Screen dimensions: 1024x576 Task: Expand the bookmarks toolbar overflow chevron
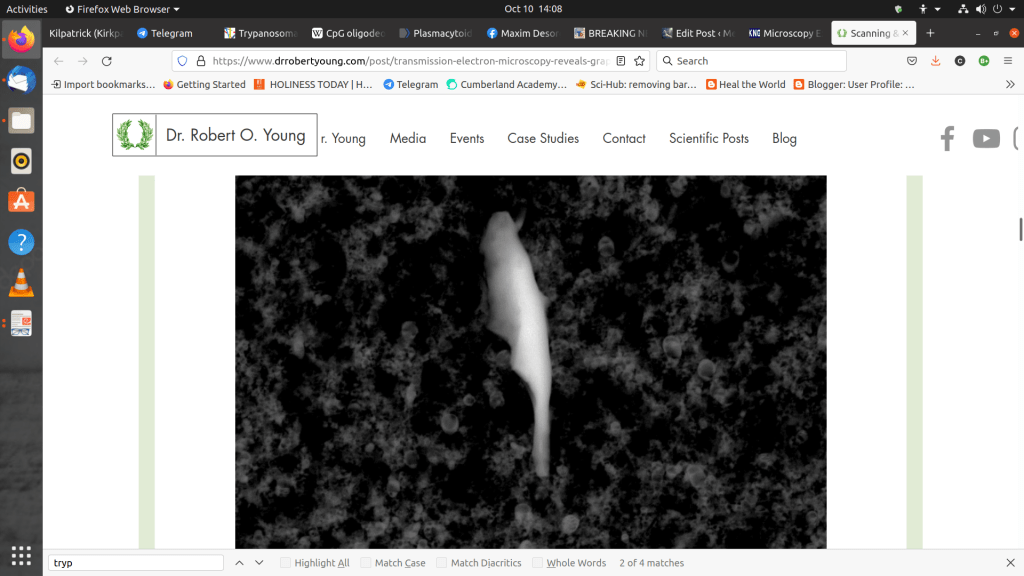1010,85
